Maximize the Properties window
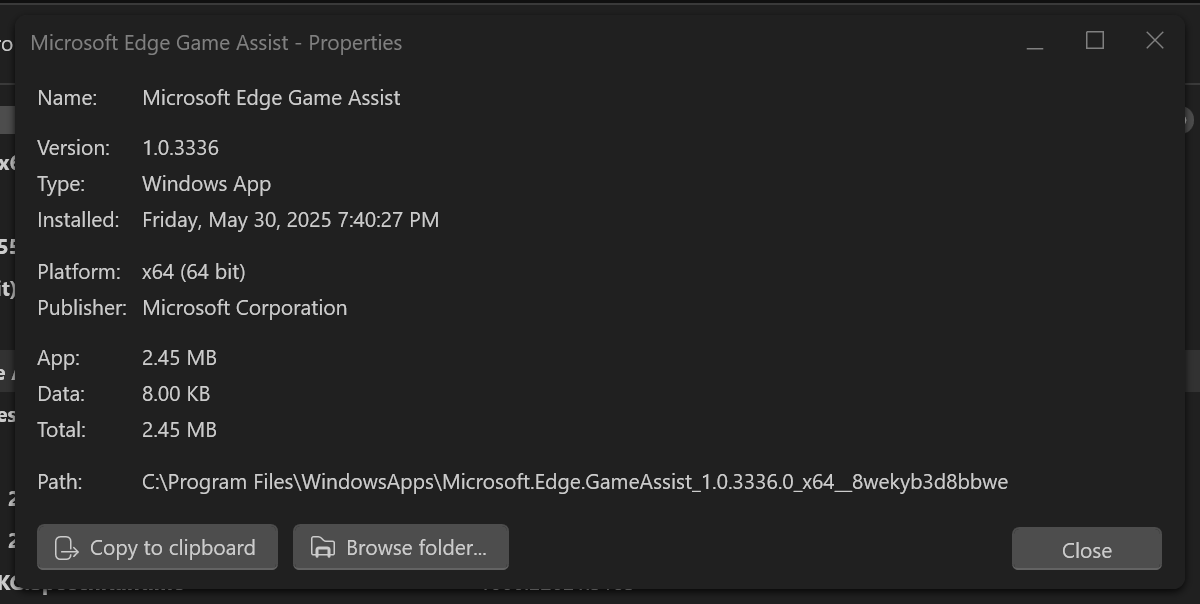 [x=1095, y=41]
